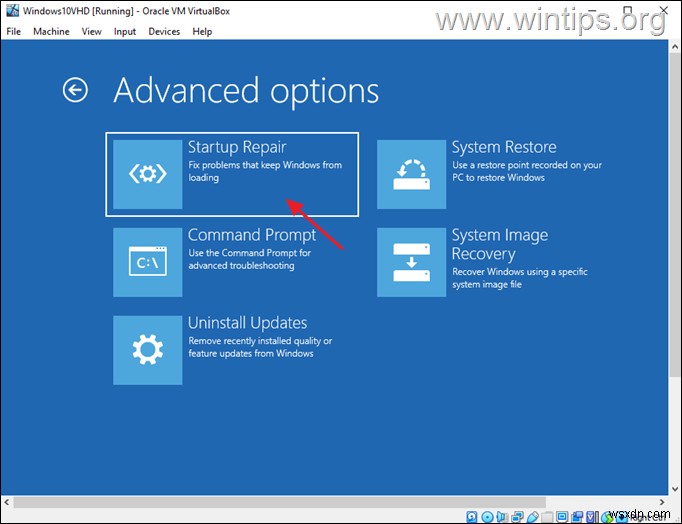Click the vertical scrollbar up arrow
682x524 pixels.
pos(675,46)
